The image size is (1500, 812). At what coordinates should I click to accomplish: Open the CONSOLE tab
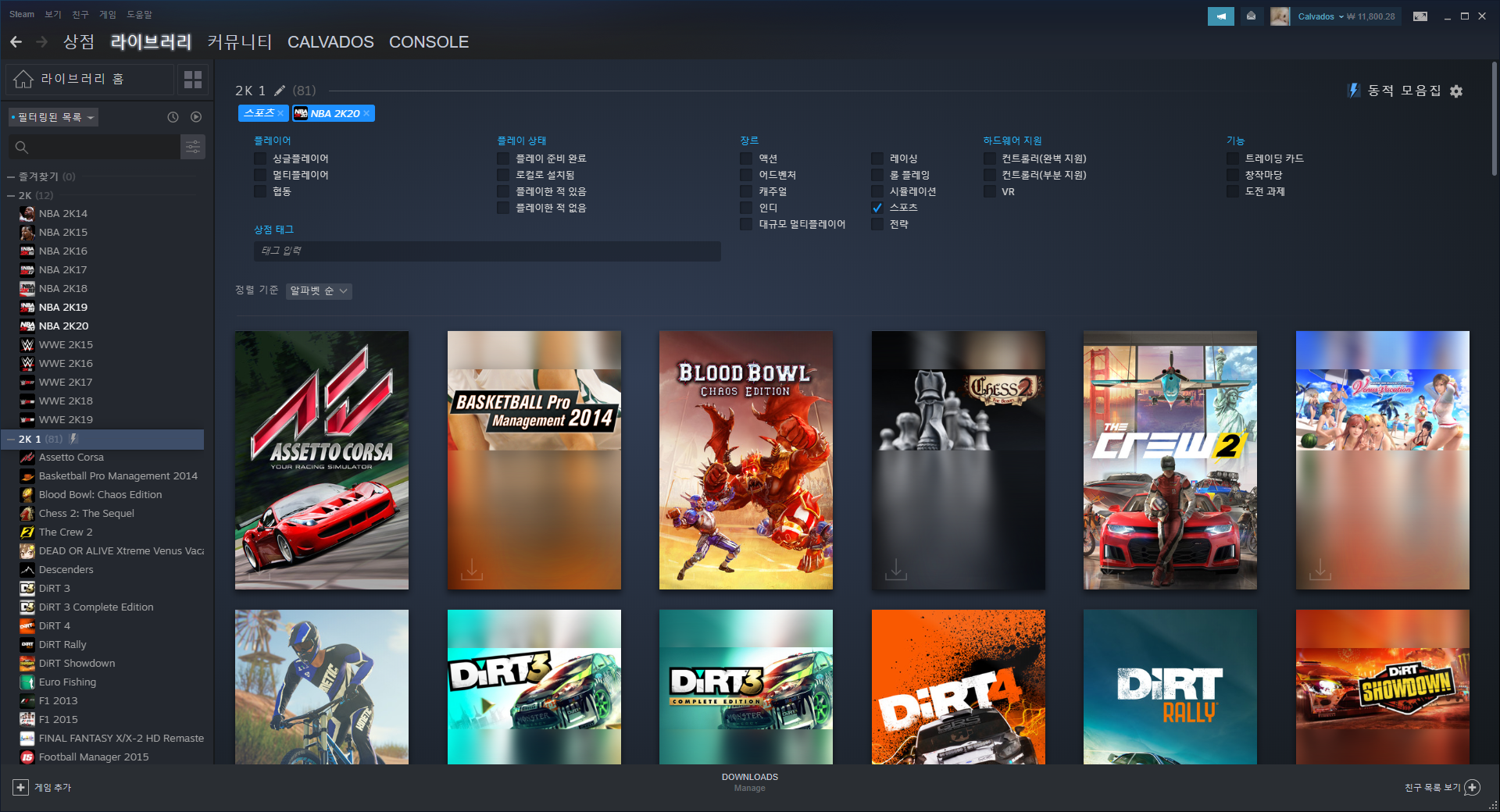tap(429, 42)
